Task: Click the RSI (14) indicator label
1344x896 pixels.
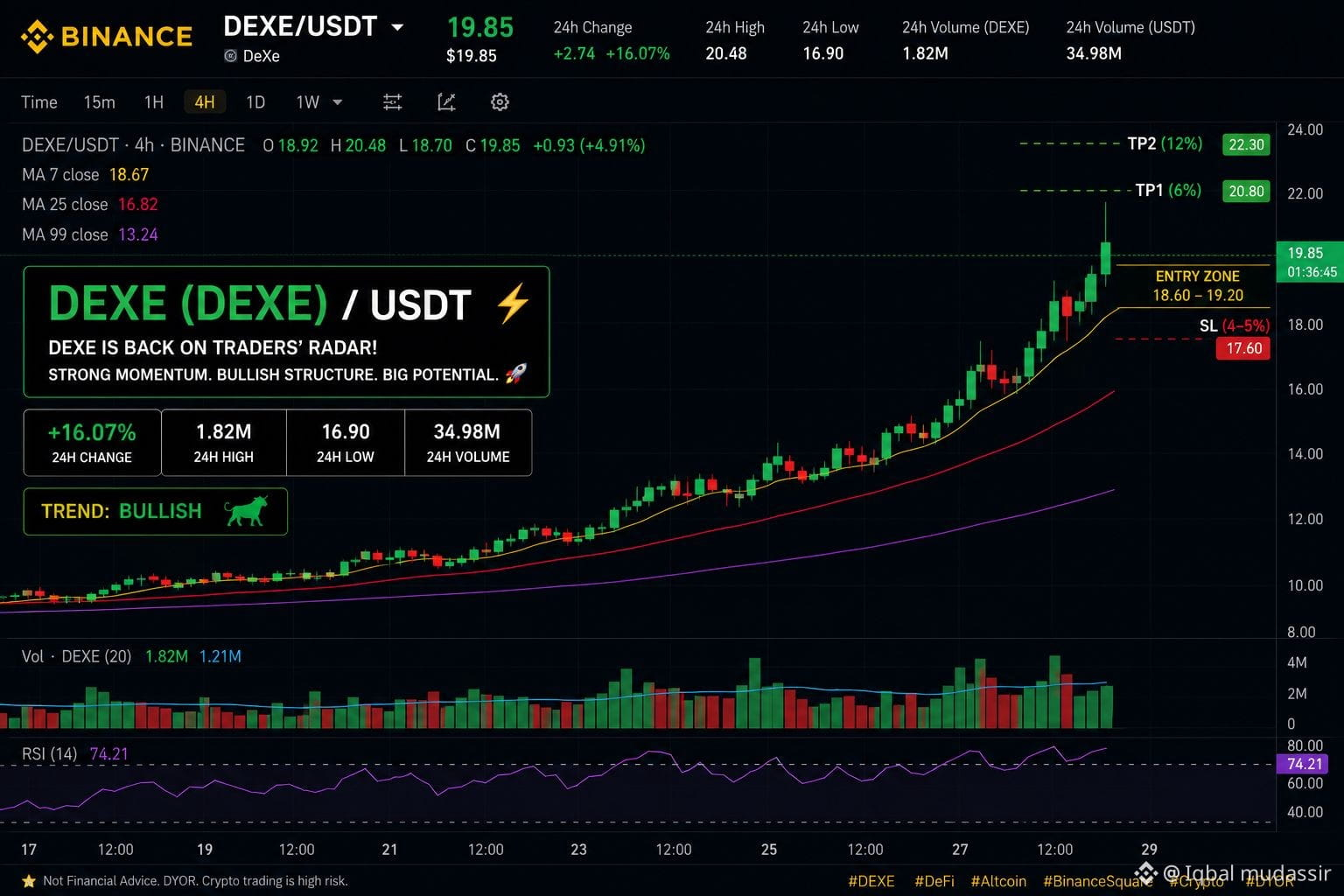Action: [x=49, y=754]
